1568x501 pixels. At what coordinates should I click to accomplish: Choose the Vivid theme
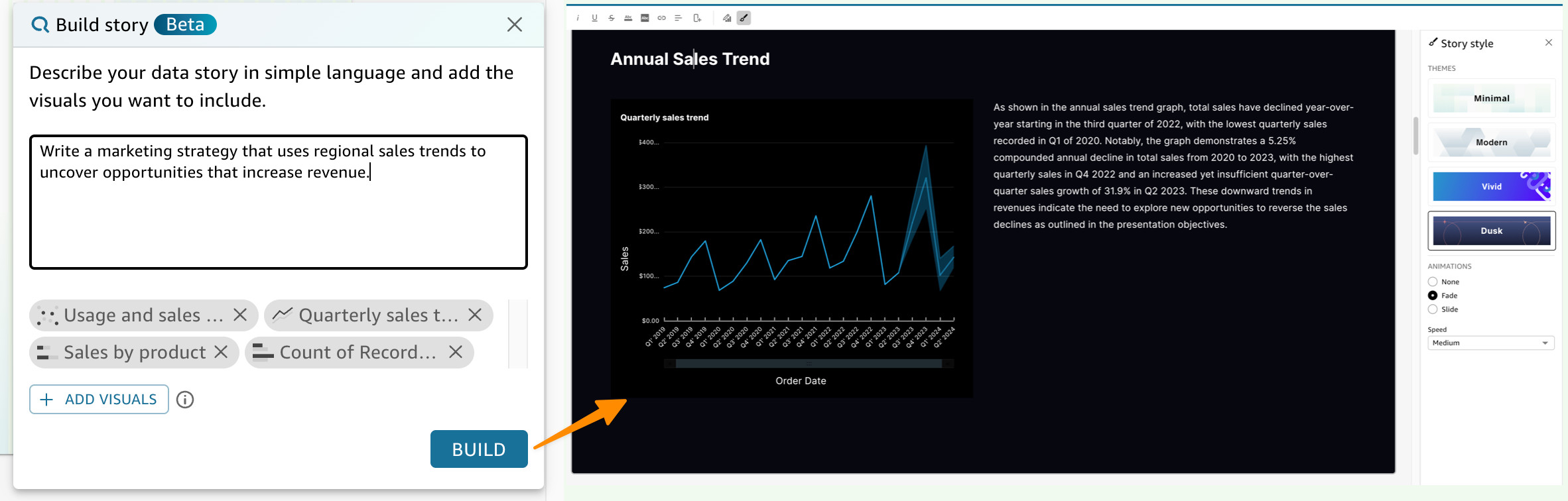pyautogui.click(x=1491, y=186)
